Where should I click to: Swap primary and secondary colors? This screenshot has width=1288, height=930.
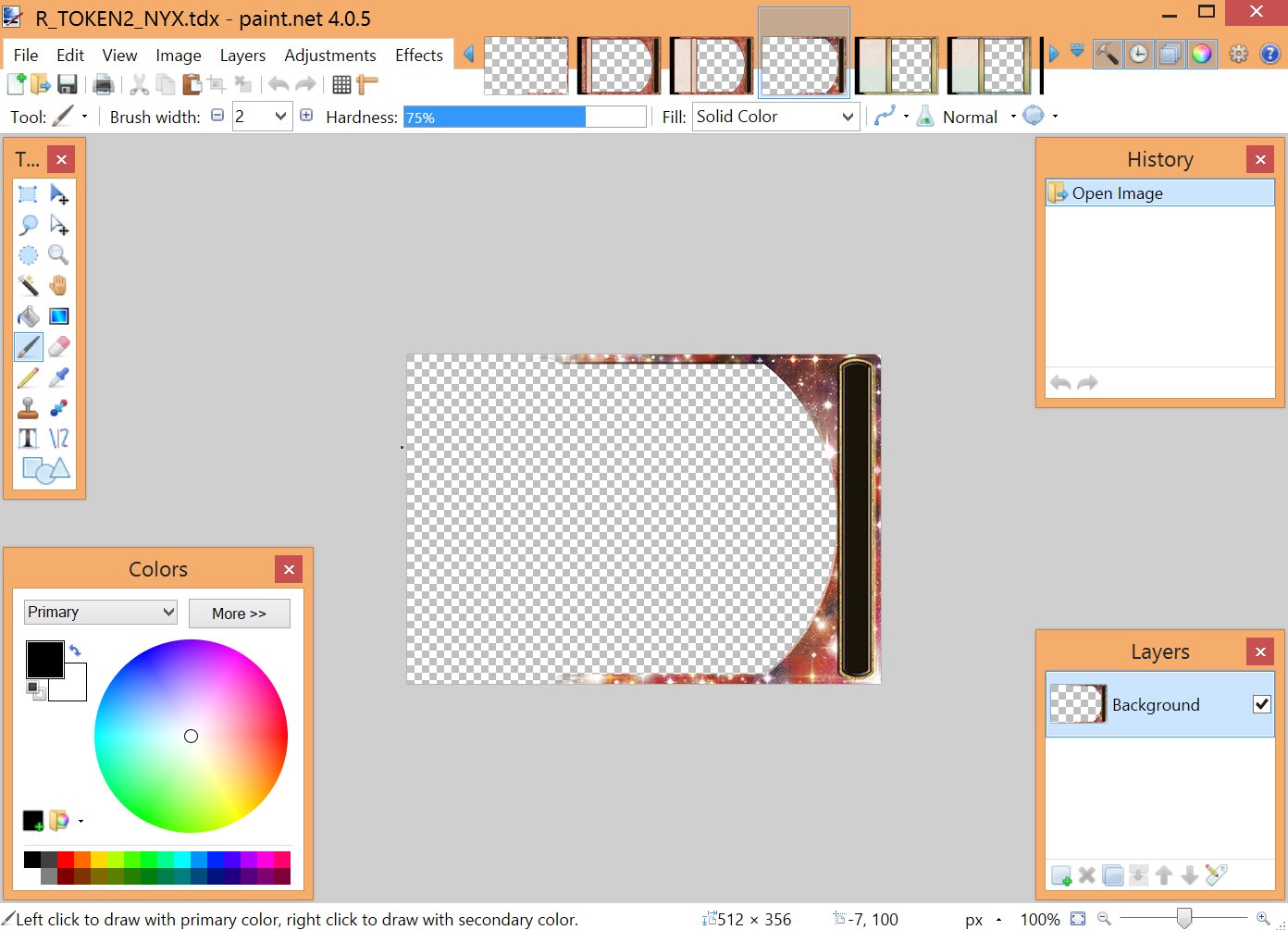click(75, 651)
